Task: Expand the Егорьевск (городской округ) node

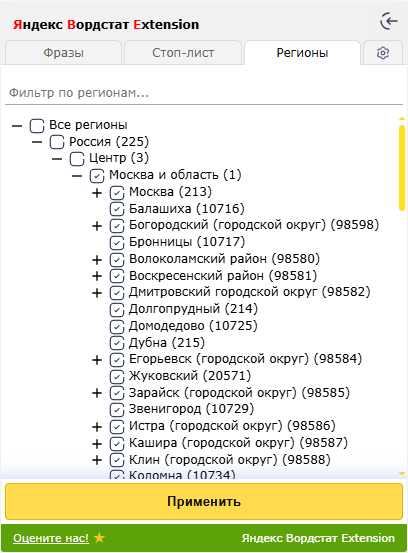Action: click(97, 360)
